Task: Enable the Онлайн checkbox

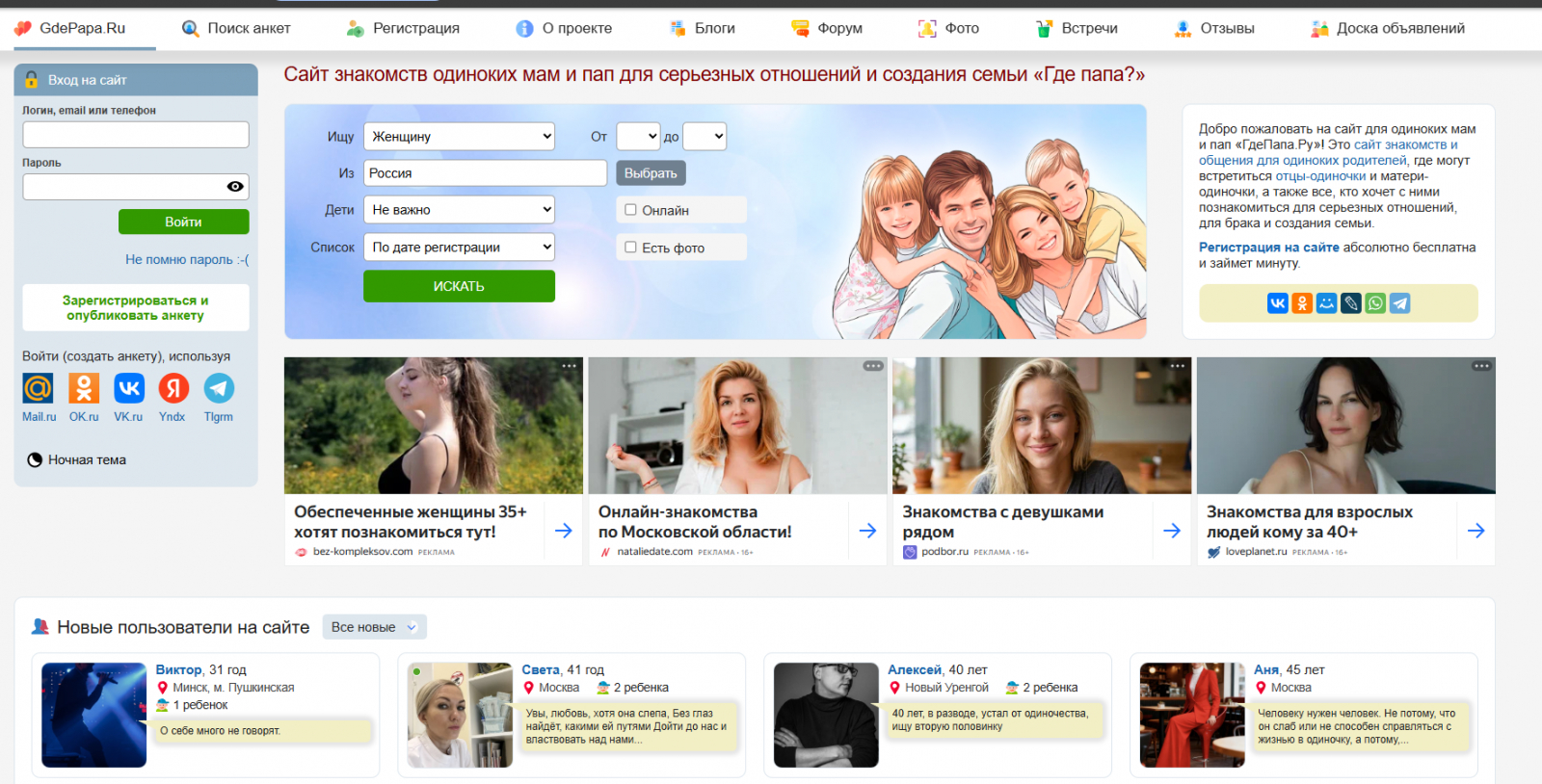Action: coord(630,210)
